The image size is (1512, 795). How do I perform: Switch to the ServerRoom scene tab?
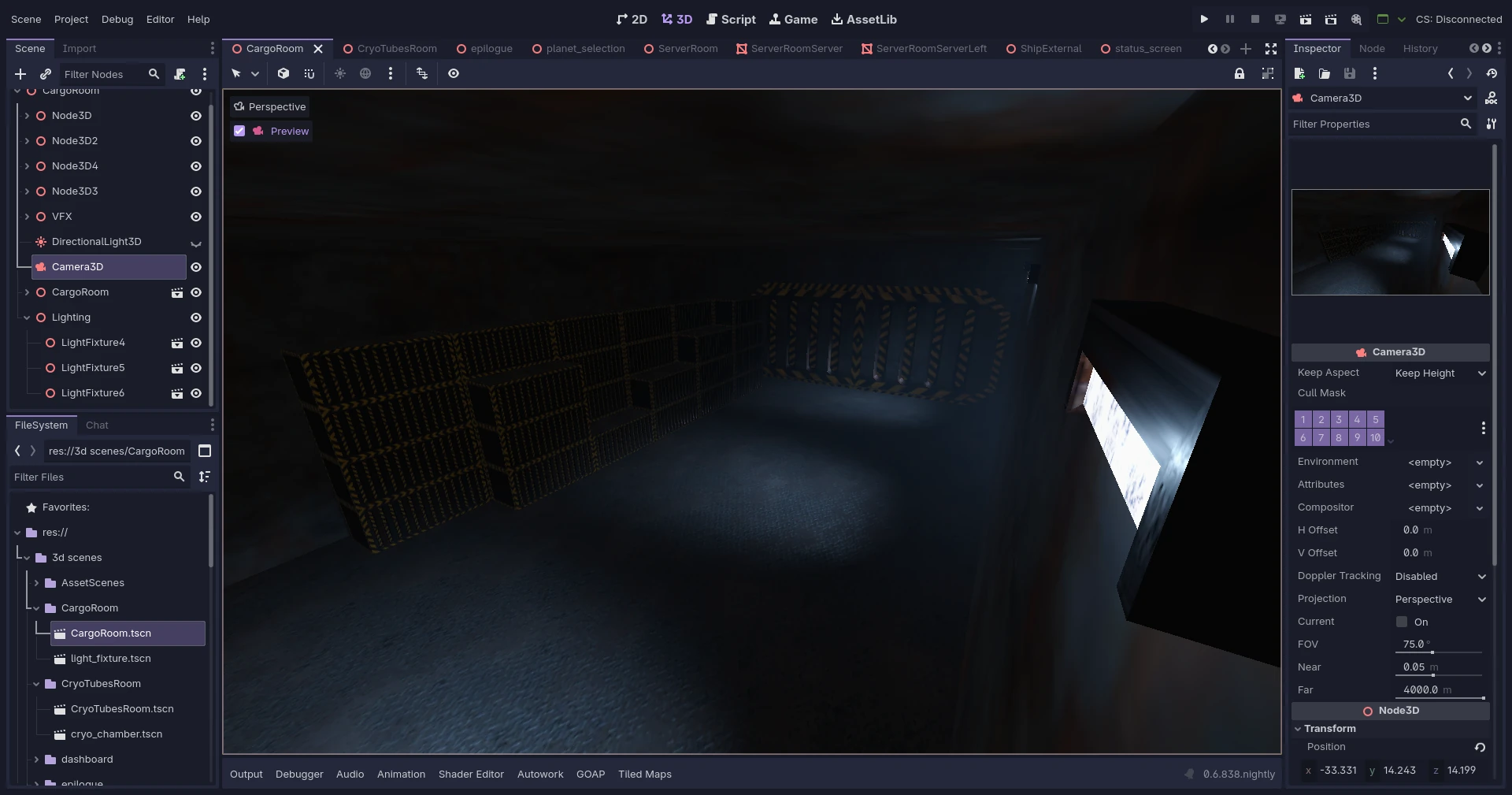[x=680, y=49]
